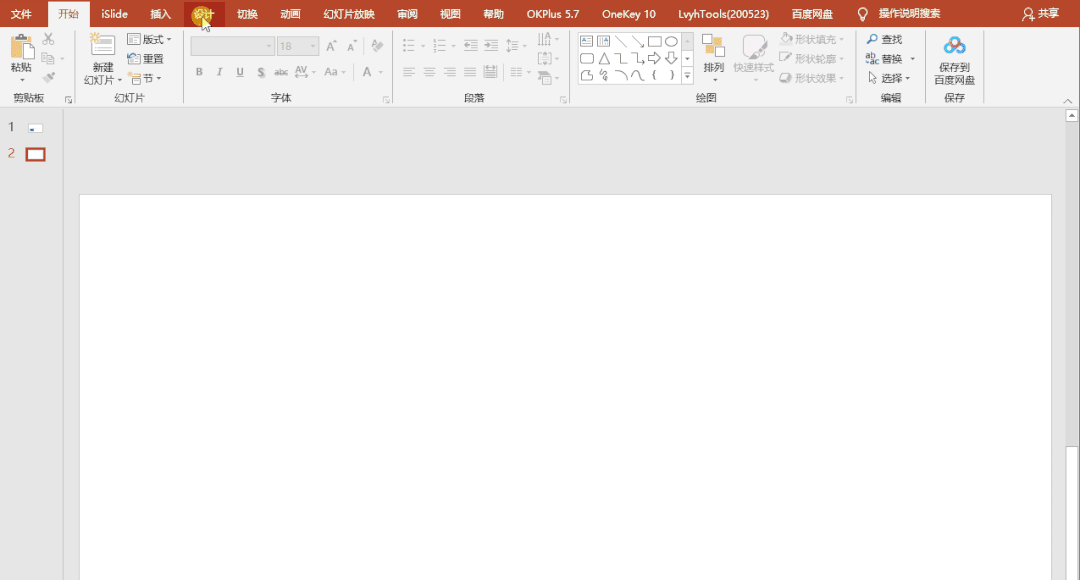Screen dimensions: 1080x580
Task: Toggle text shadow S button
Action: (x=260, y=72)
